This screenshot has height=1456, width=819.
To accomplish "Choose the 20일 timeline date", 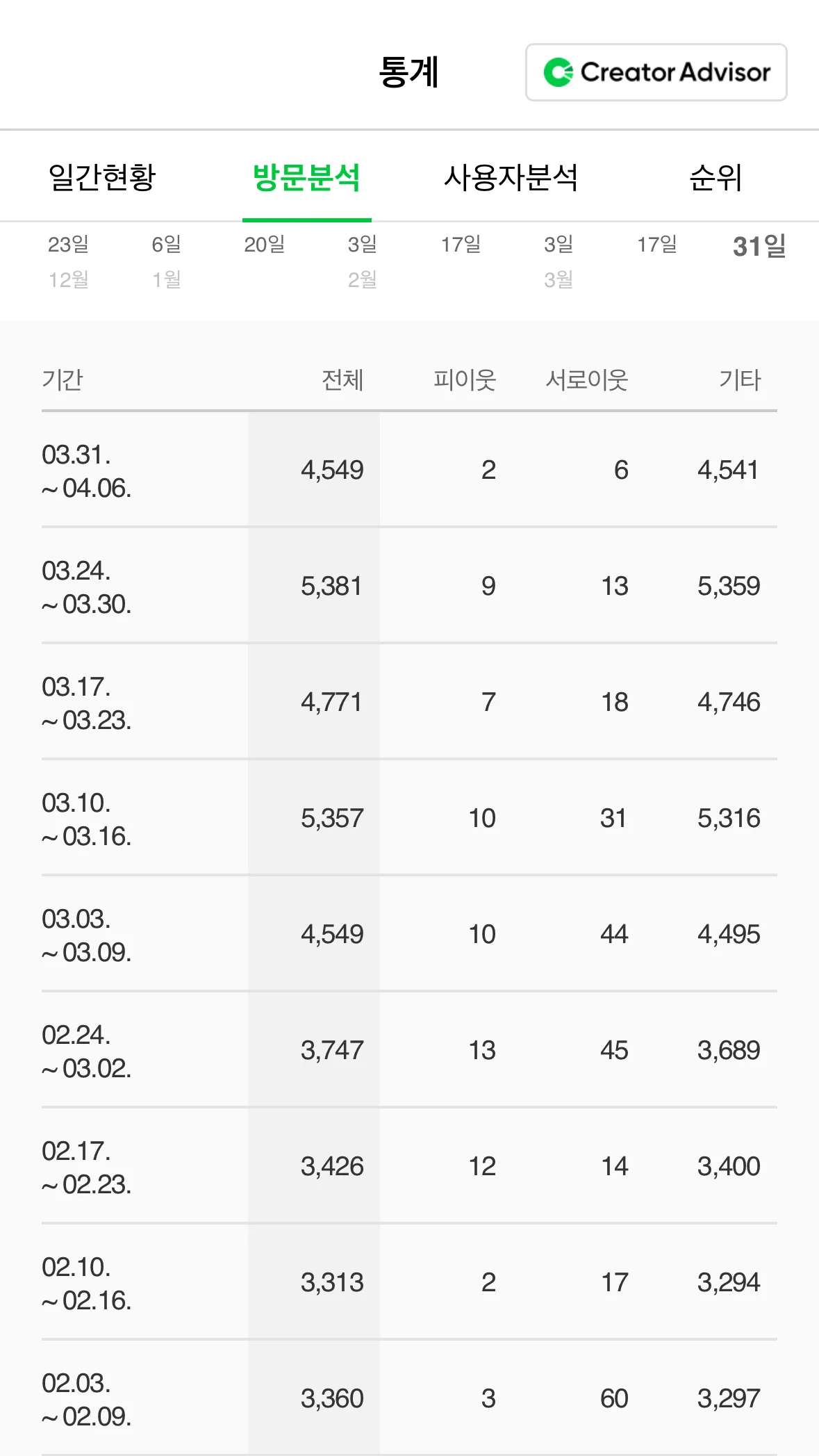I will 265,245.
